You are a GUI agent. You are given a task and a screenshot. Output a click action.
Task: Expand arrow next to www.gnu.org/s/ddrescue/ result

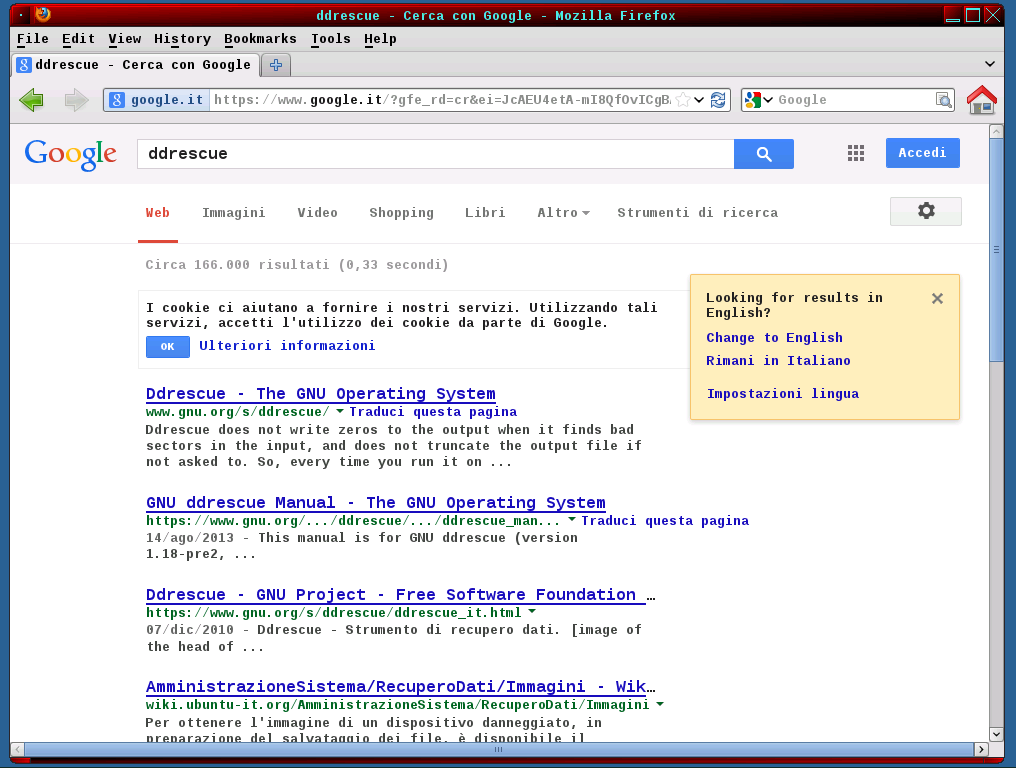(x=340, y=411)
